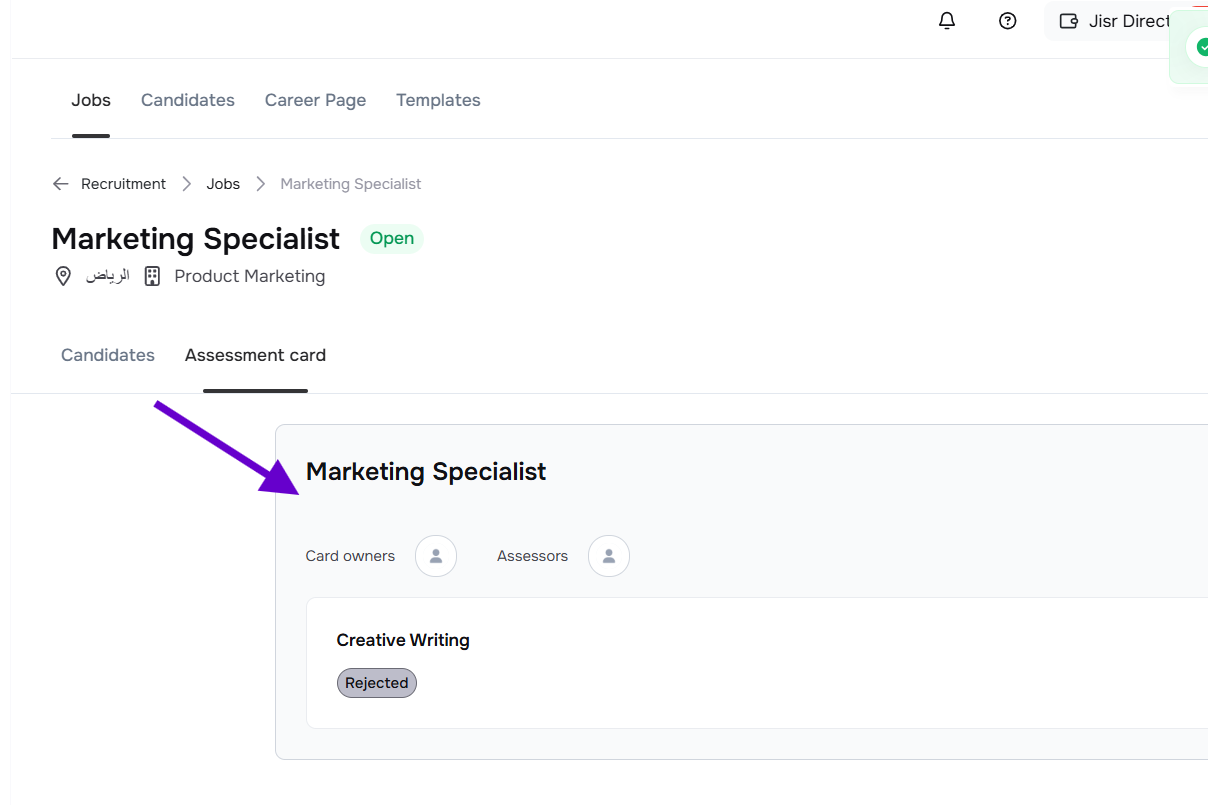The image size is (1208, 805).
Task: Go to the Templates tab
Action: coord(438,100)
